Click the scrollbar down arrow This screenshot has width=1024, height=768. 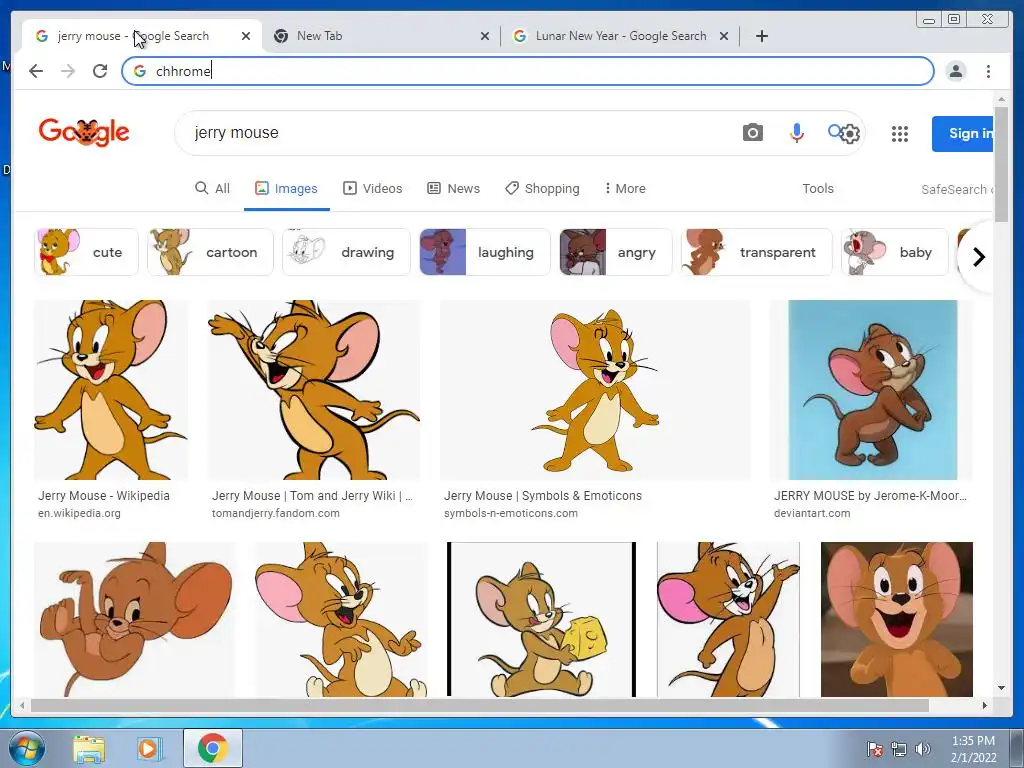coord(1001,688)
